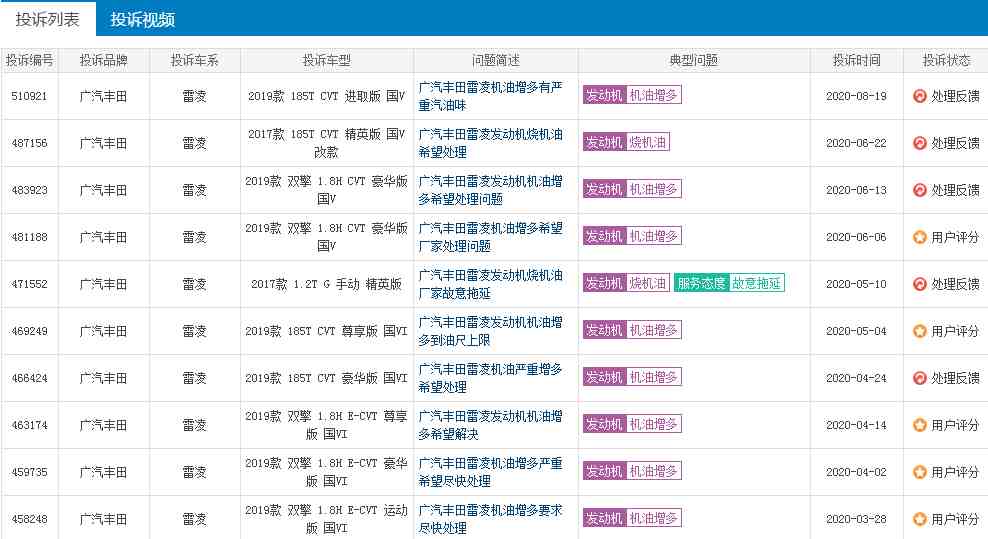
Task: Click complaint number 469249
Action: (29, 332)
